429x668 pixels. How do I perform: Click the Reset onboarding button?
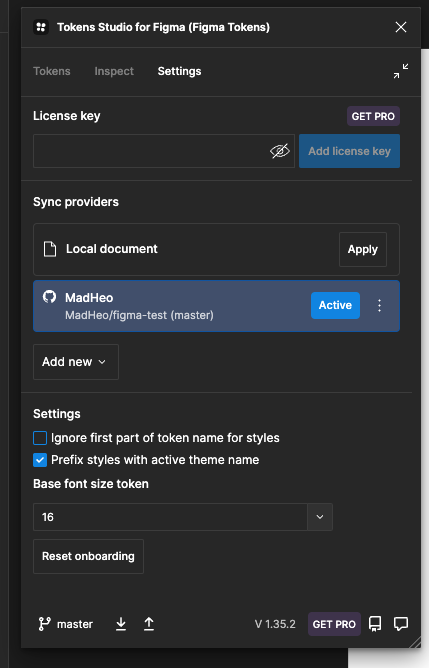(x=88, y=556)
